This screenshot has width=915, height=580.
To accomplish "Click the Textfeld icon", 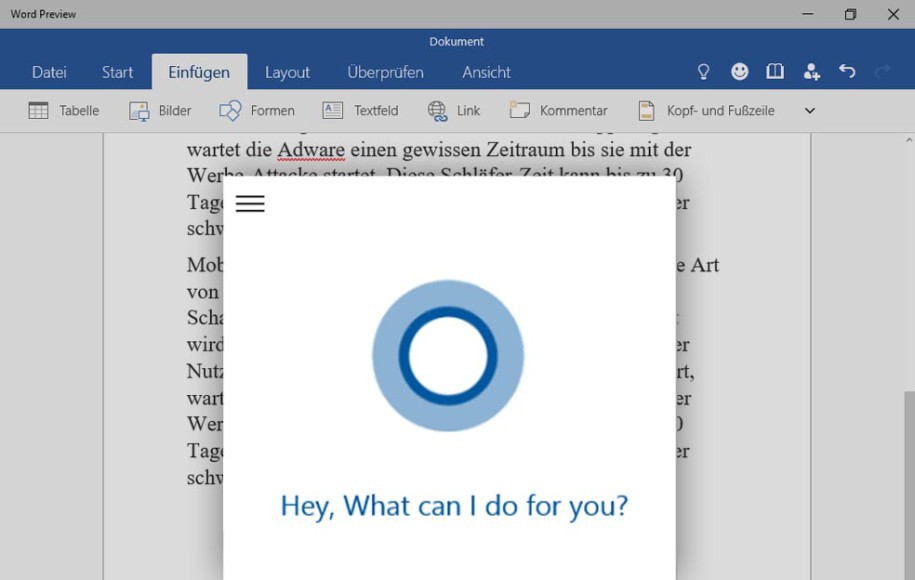I will (x=333, y=110).
